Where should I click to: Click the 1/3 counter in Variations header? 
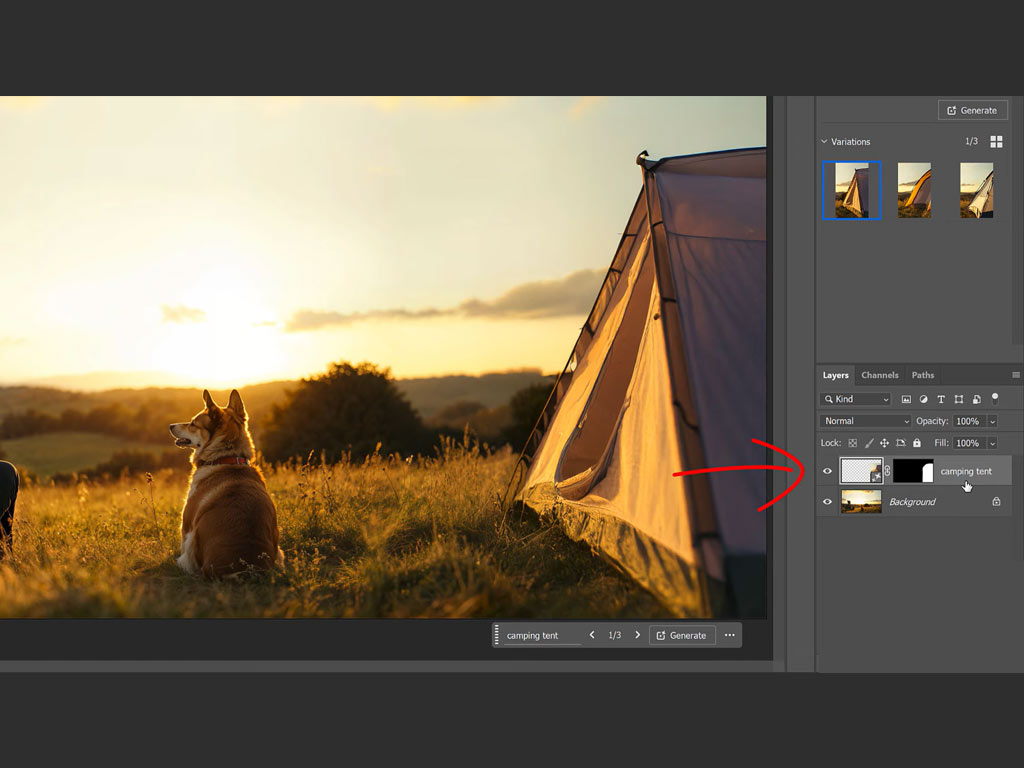click(x=971, y=142)
